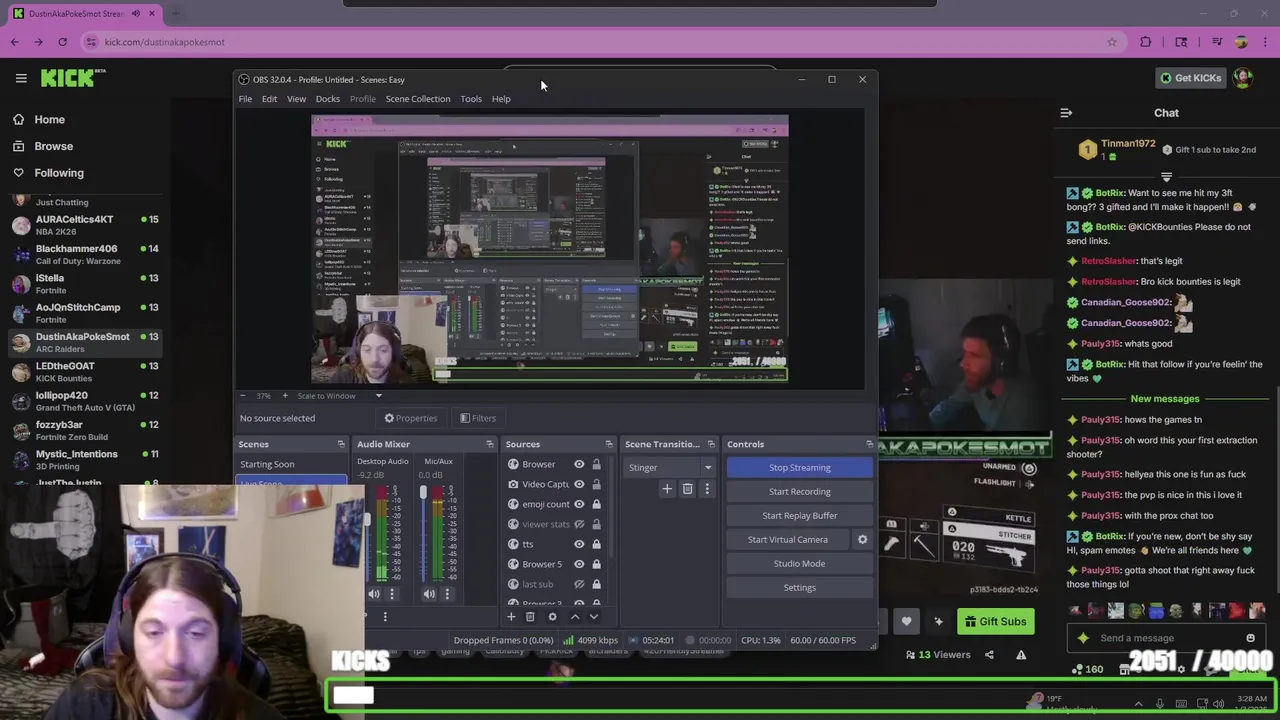This screenshot has width=1280, height=720.
Task: Open the Kick hamburger sidebar menu
Action: [x=21, y=78]
